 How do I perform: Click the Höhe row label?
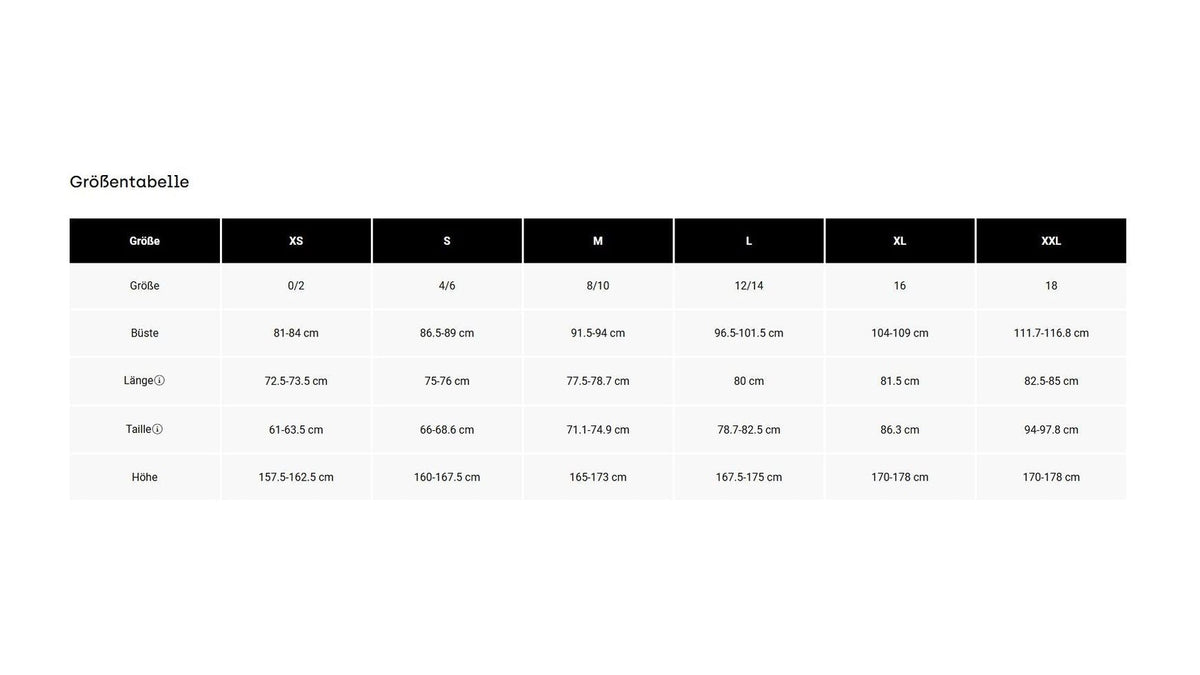pyautogui.click(x=145, y=477)
